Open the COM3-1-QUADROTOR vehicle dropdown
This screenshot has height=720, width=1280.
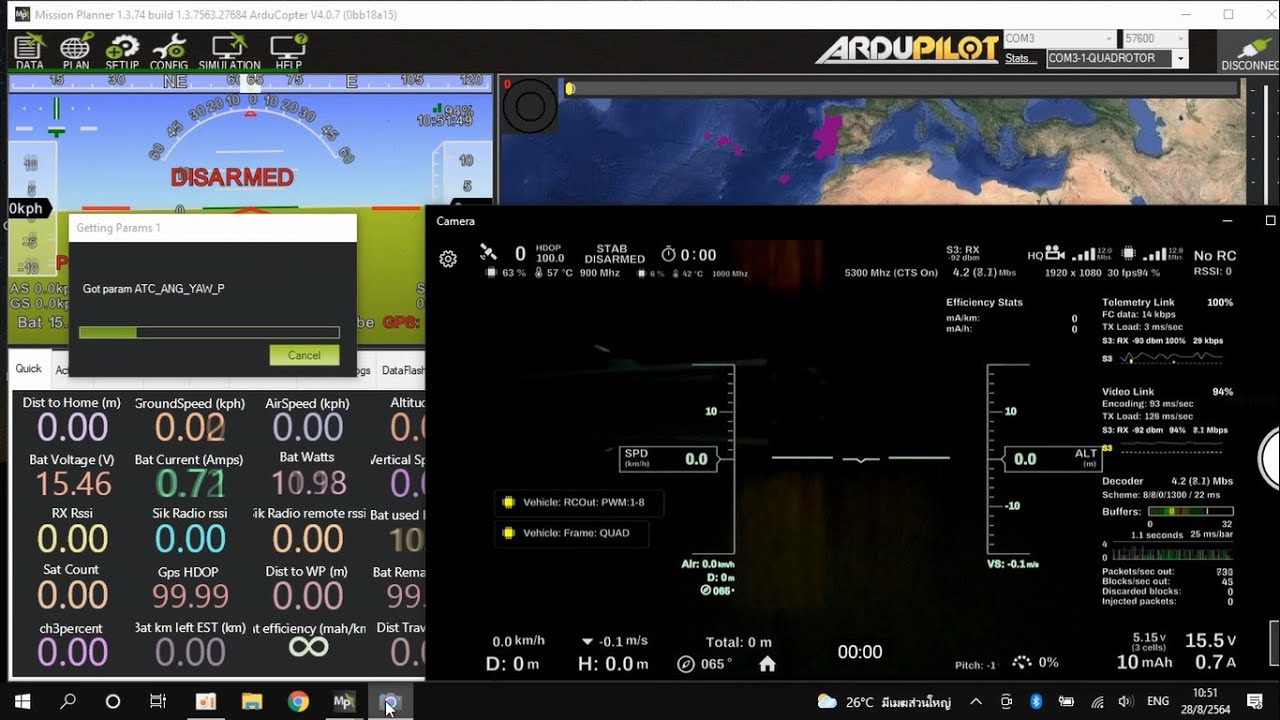pyautogui.click(x=1117, y=59)
